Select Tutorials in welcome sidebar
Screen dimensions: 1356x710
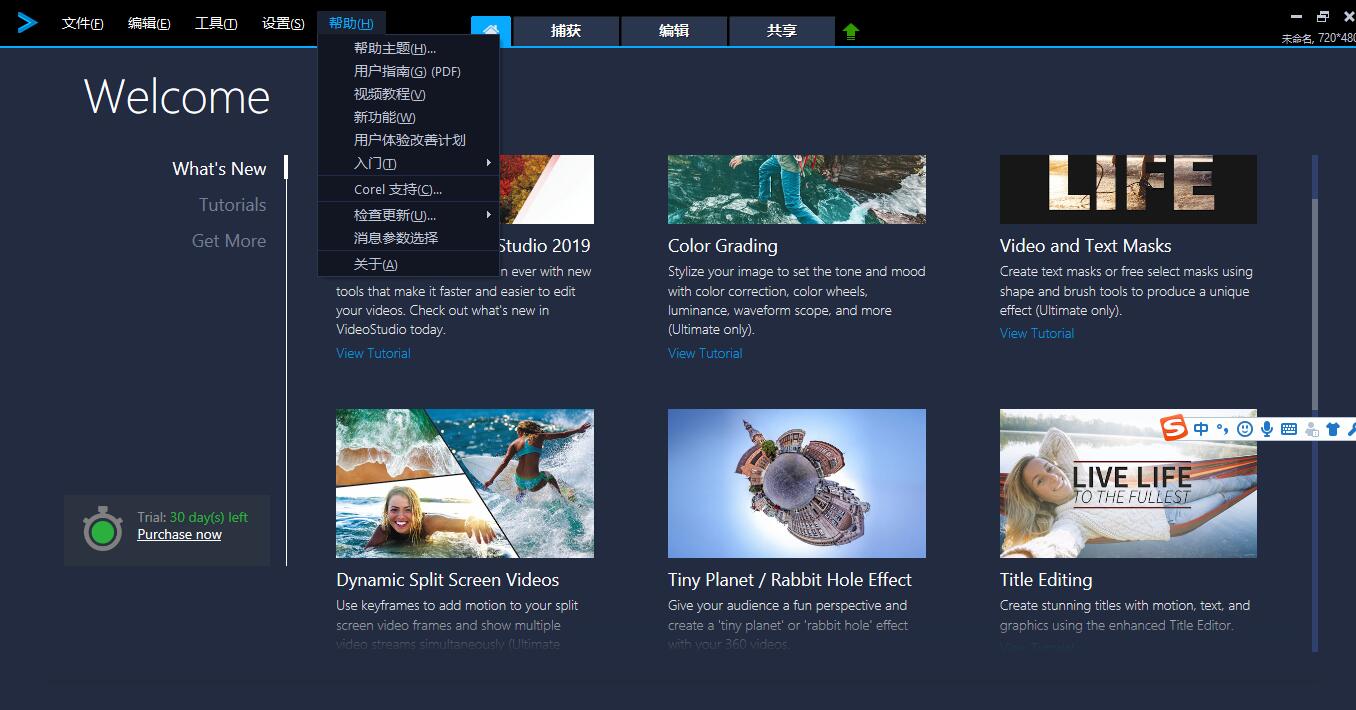[x=232, y=204]
